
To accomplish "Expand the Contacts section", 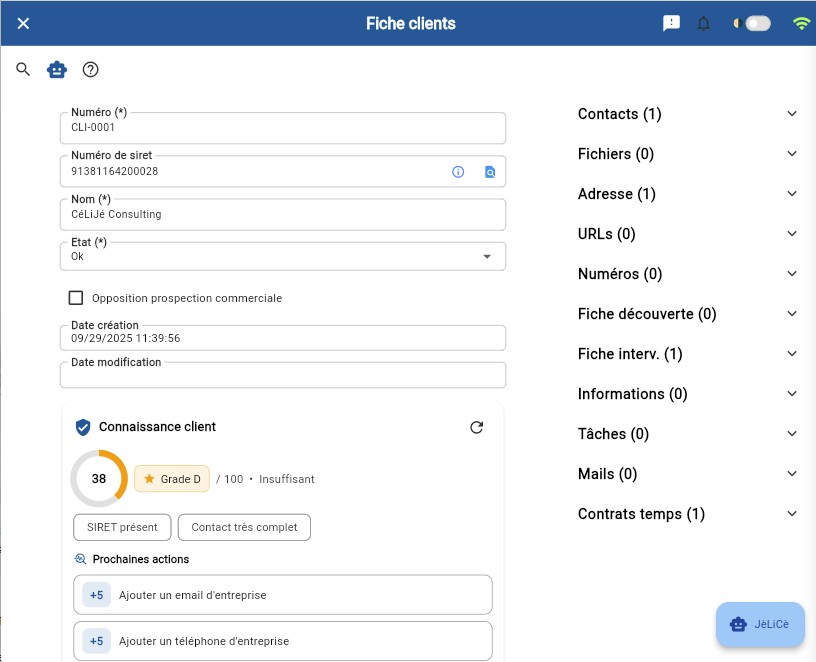I will [x=792, y=113].
